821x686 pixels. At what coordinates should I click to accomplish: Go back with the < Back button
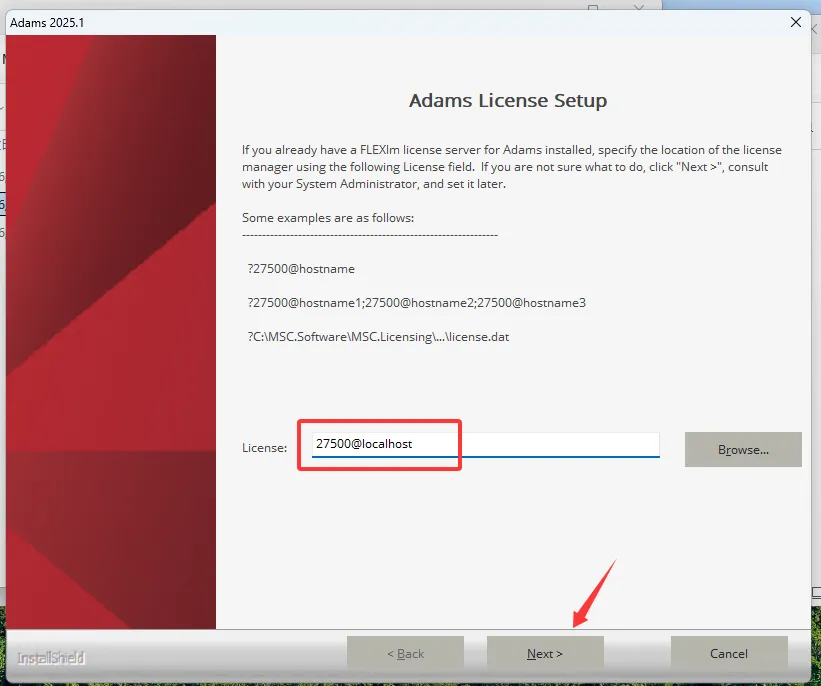[405, 654]
